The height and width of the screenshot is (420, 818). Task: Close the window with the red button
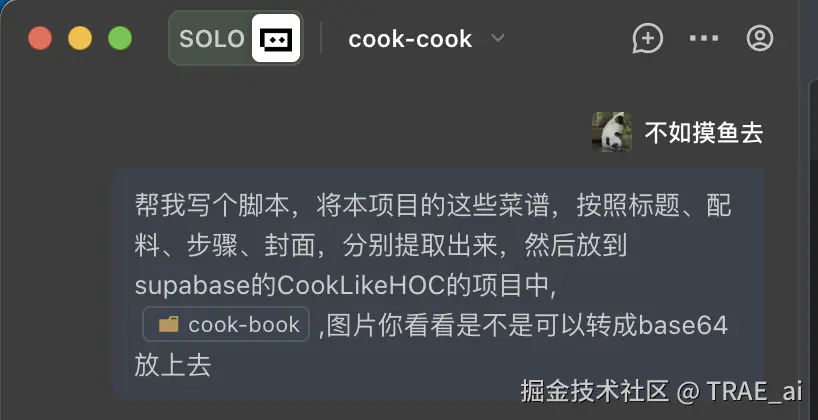pyautogui.click(x=40, y=39)
